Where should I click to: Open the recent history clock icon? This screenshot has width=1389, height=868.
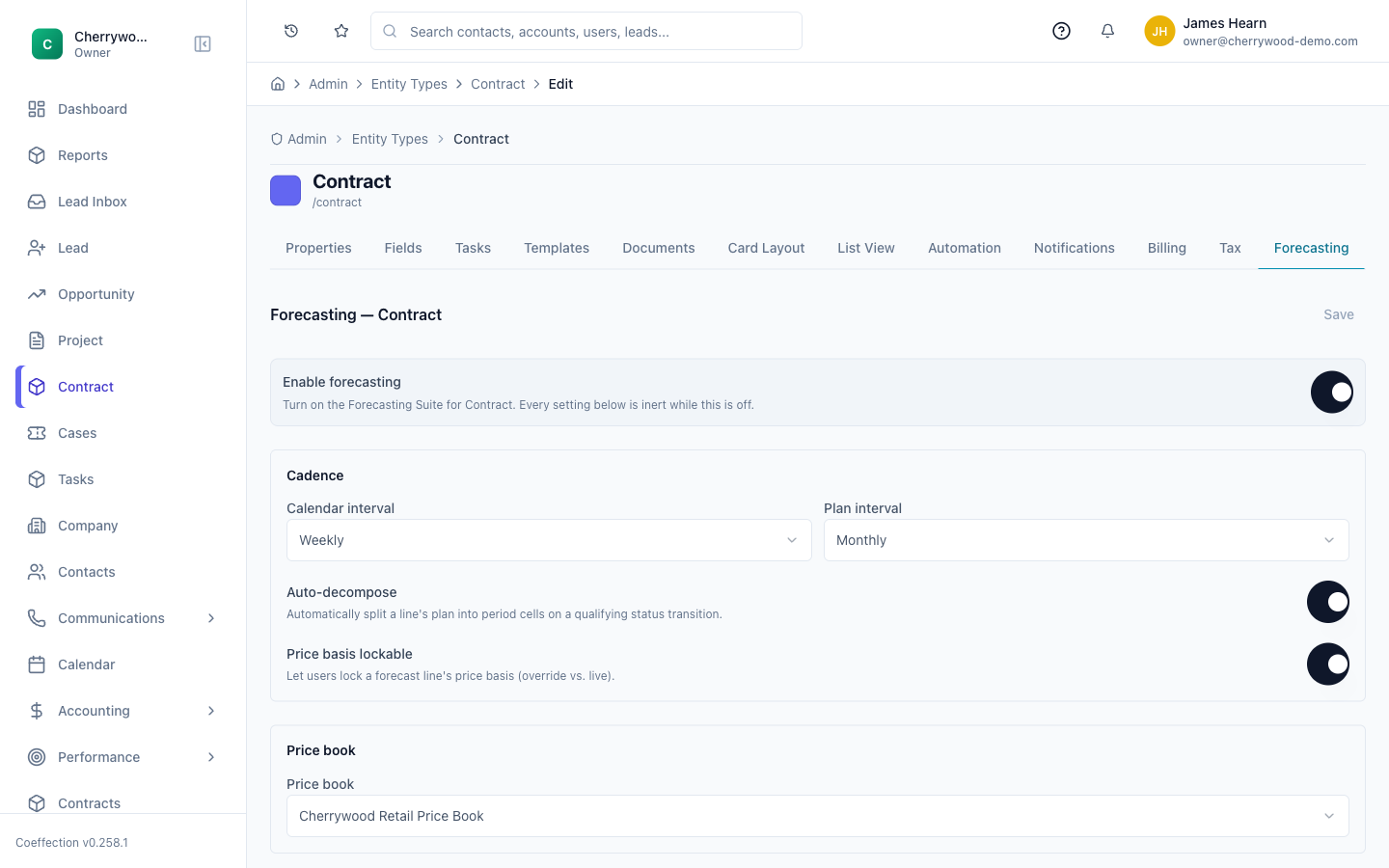coord(291,31)
